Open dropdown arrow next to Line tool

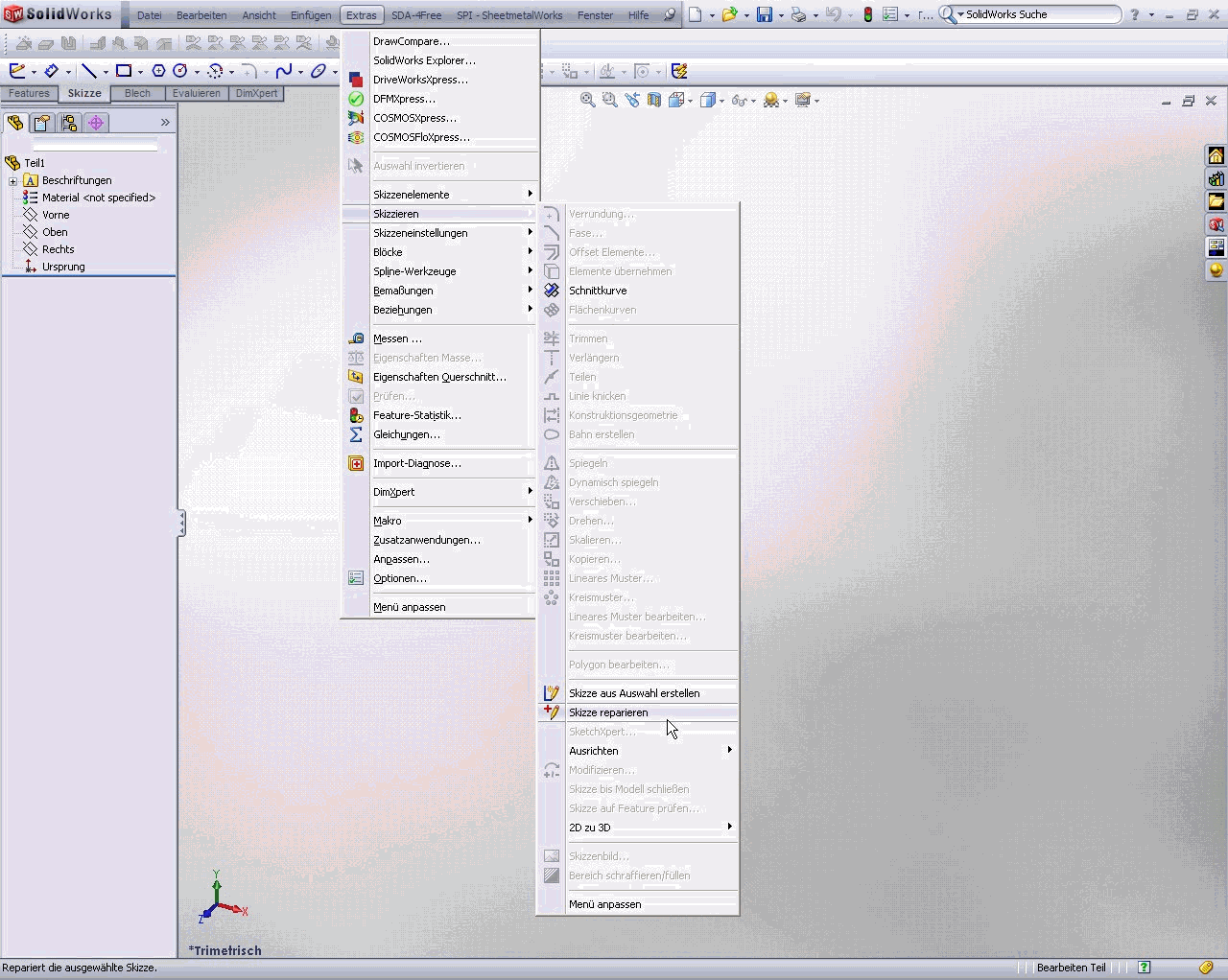(x=104, y=72)
